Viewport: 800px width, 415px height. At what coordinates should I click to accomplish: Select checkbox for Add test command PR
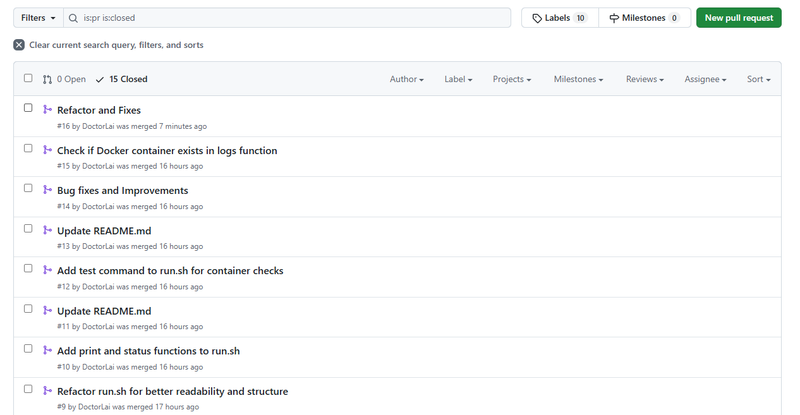pos(28,268)
